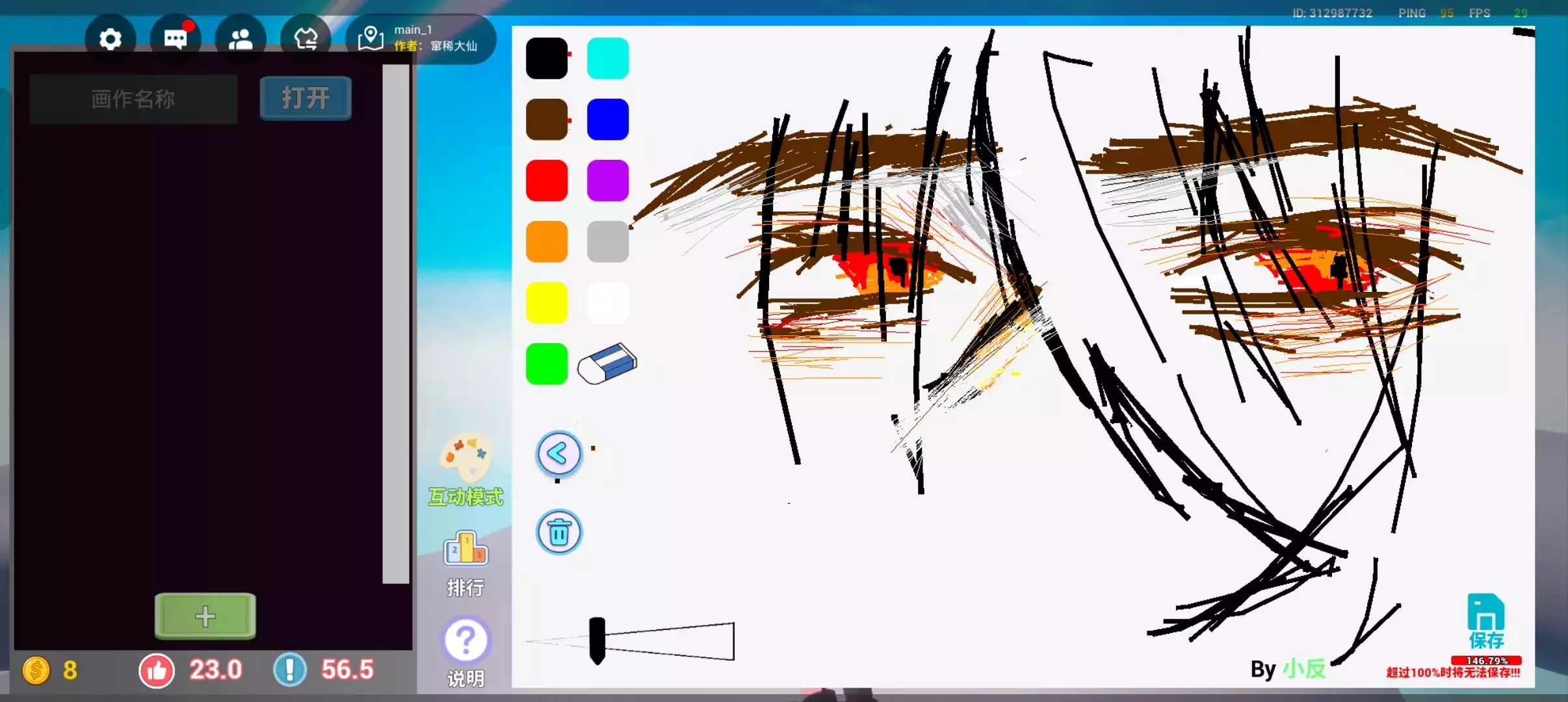Click the painting name input field

pos(133,99)
